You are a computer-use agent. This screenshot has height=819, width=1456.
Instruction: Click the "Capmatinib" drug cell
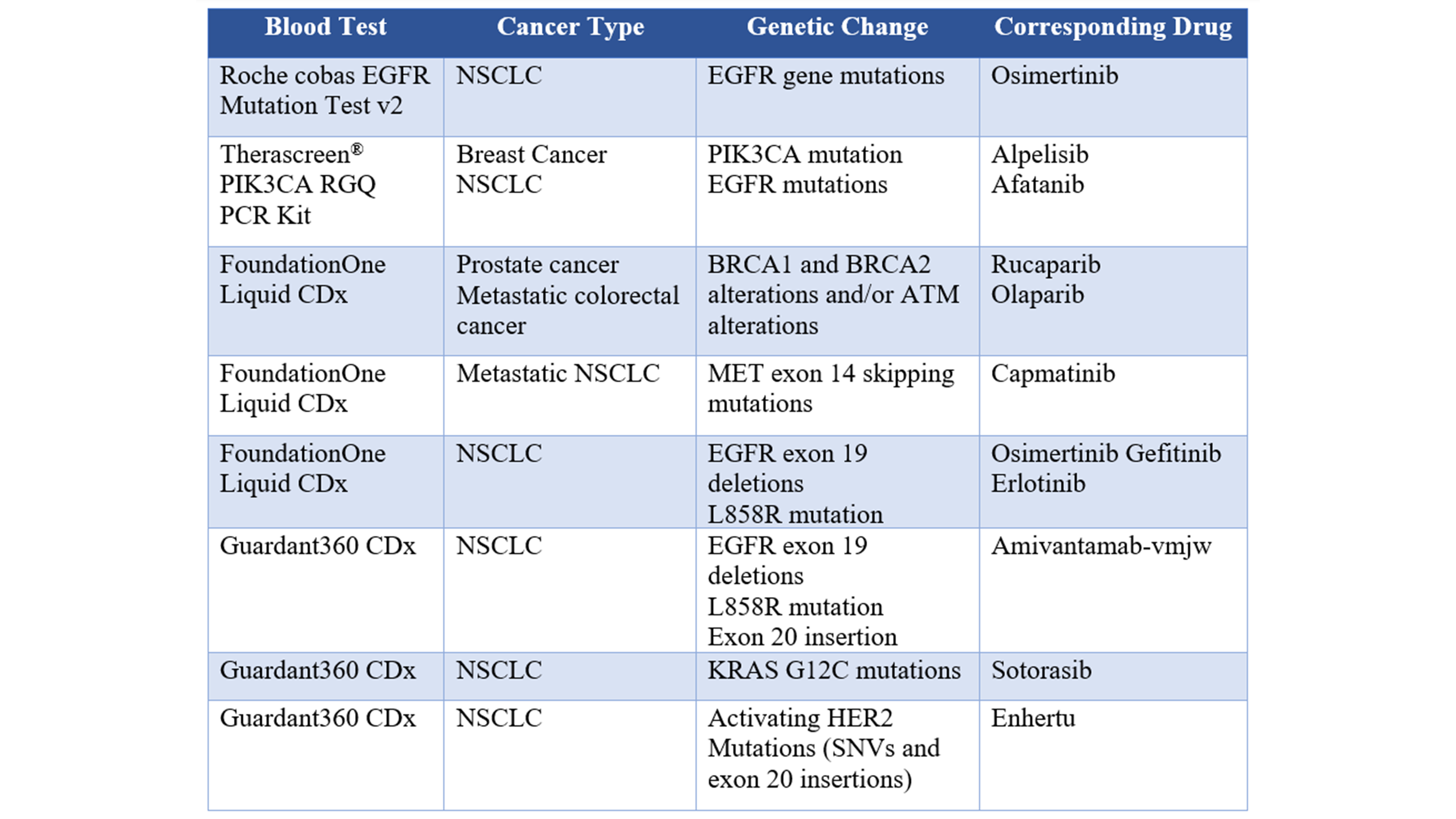point(1053,373)
